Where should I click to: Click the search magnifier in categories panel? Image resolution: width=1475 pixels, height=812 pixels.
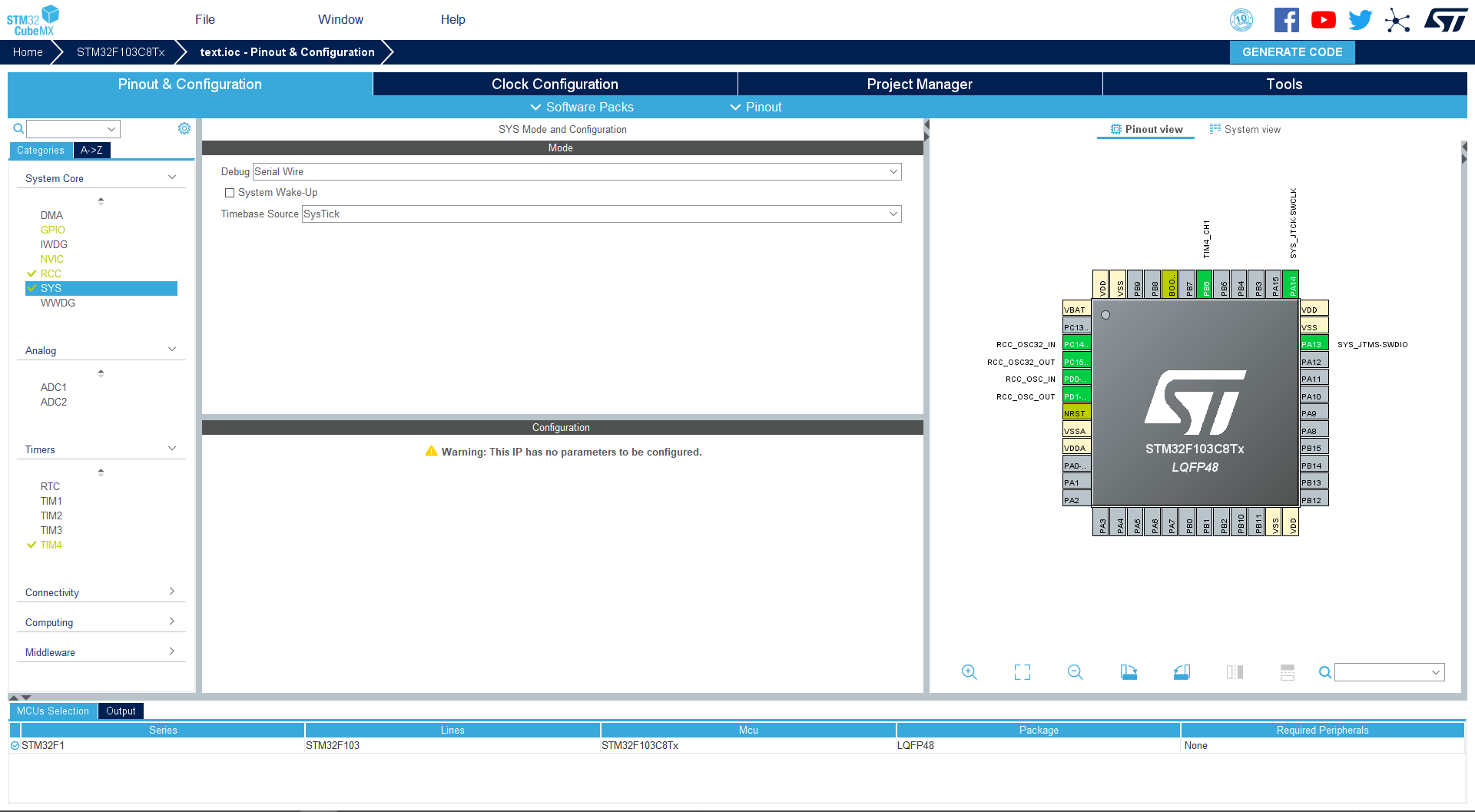click(x=18, y=128)
